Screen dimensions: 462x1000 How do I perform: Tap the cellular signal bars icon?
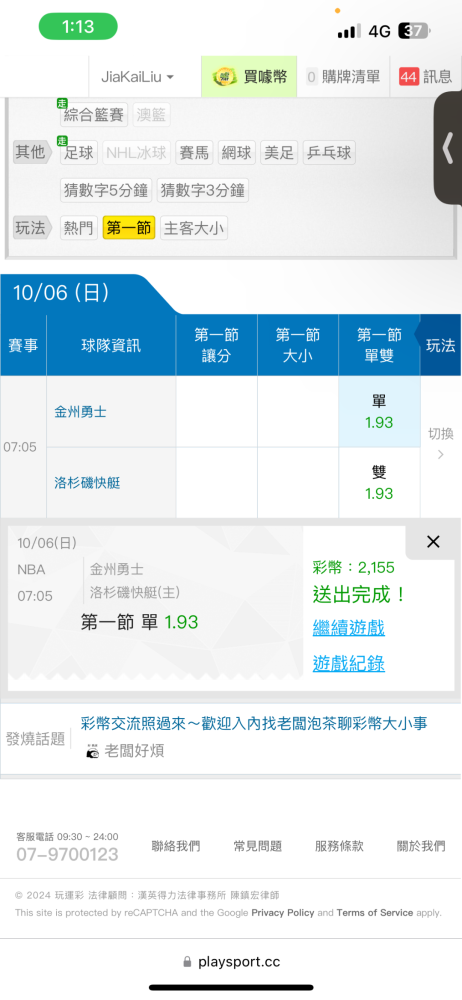[349, 31]
